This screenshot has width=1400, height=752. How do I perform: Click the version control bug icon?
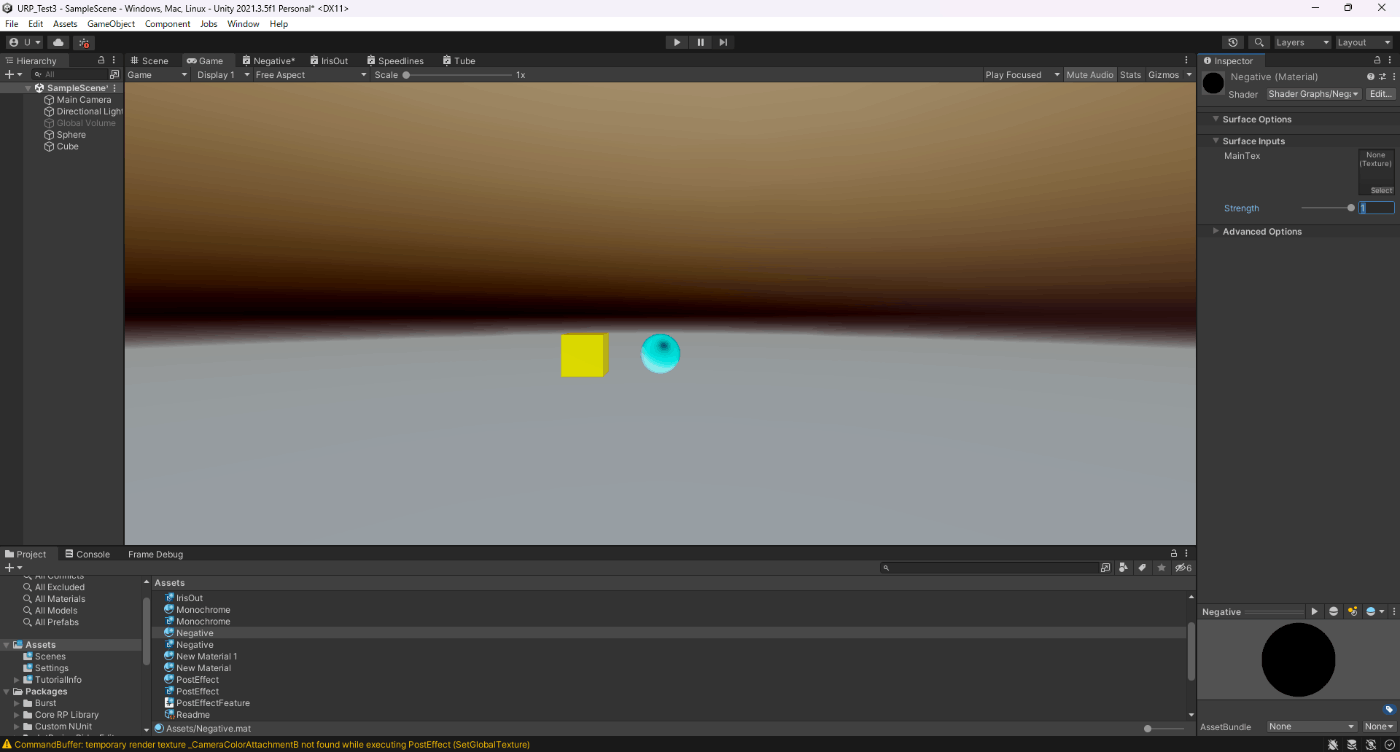[x=84, y=42]
